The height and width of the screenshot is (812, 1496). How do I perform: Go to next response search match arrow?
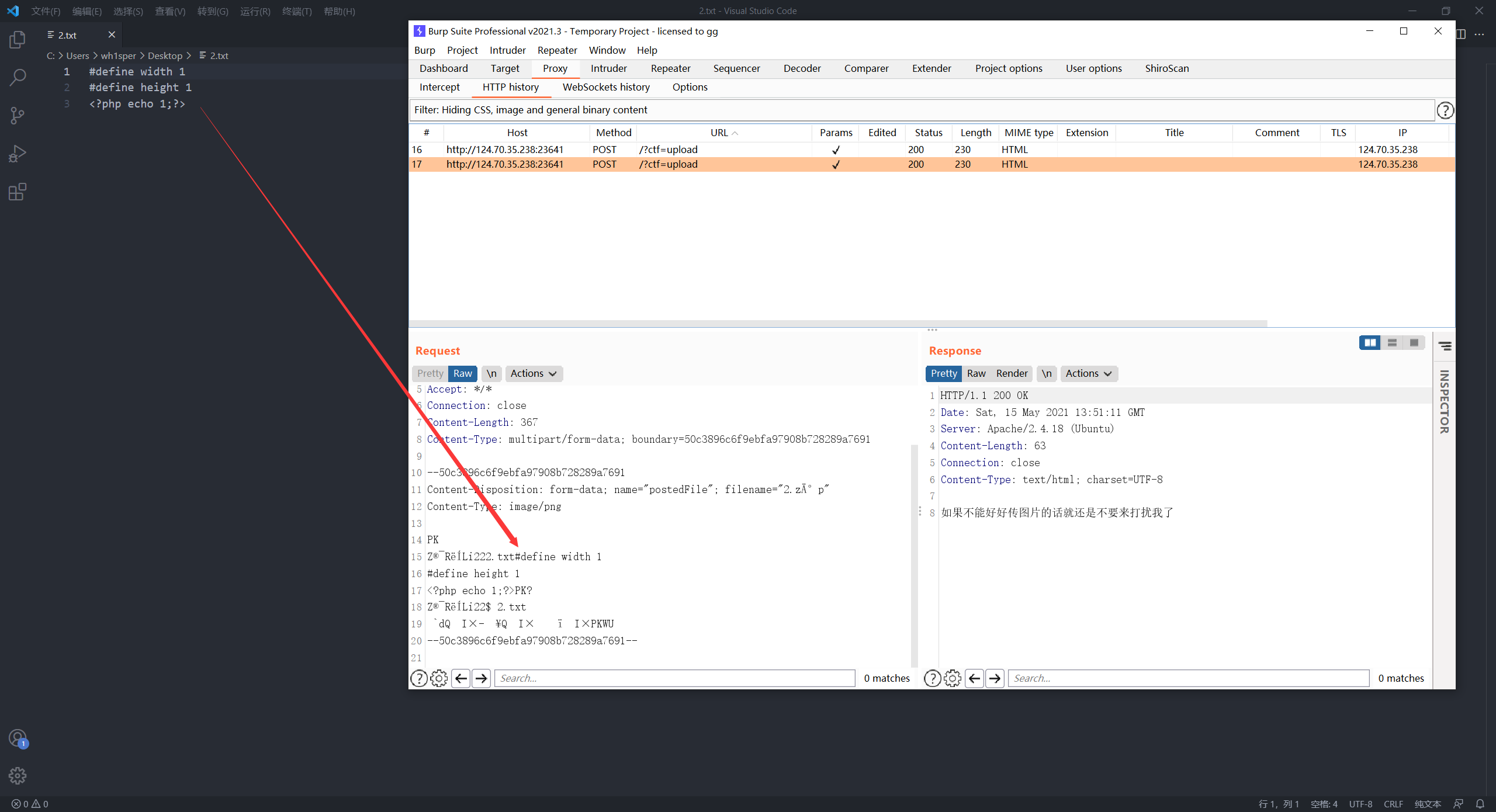coord(995,678)
